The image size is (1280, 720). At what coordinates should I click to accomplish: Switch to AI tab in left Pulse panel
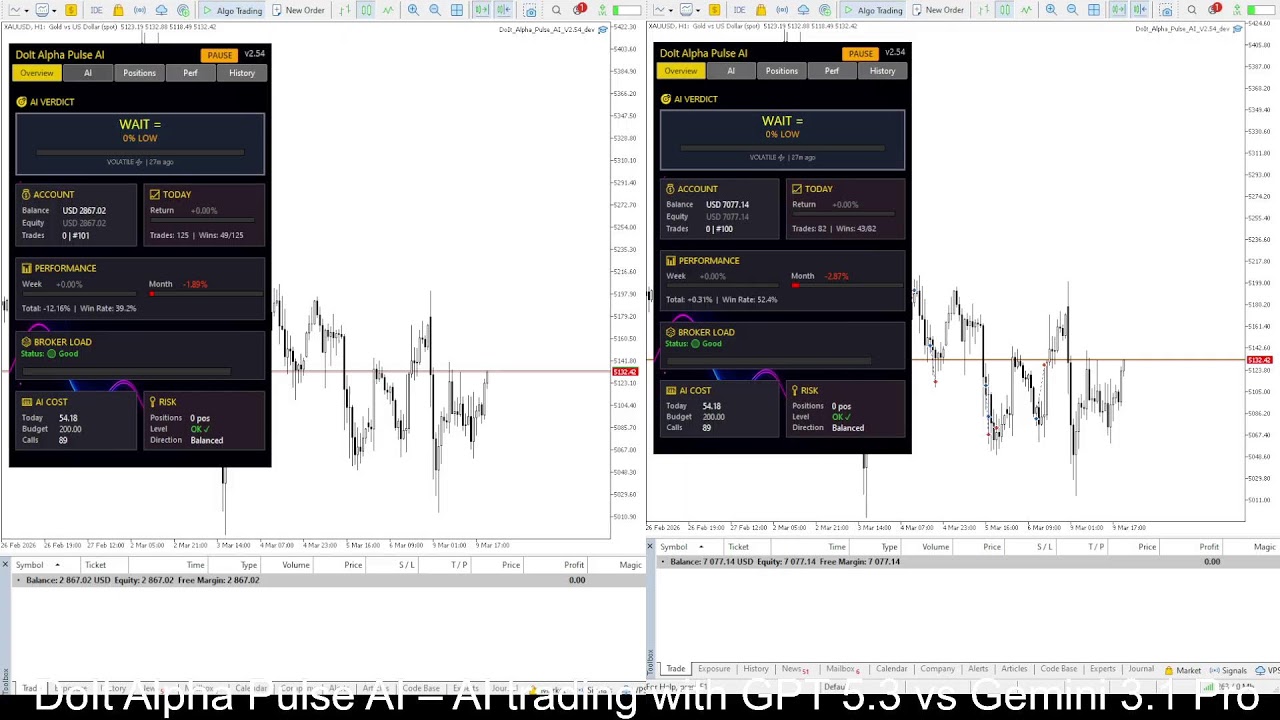click(x=88, y=73)
